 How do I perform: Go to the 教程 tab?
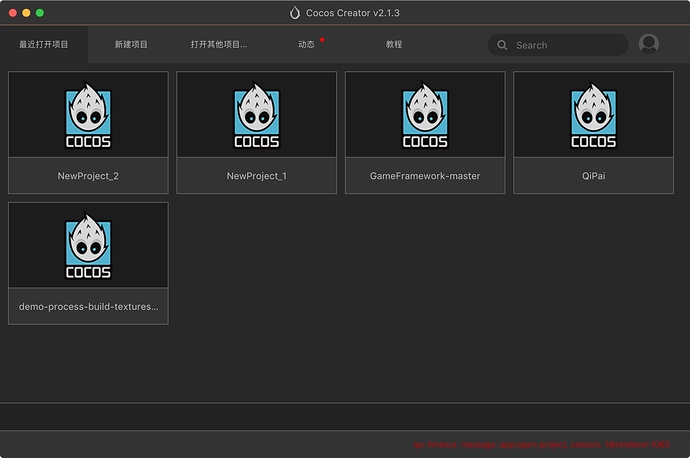click(x=394, y=44)
